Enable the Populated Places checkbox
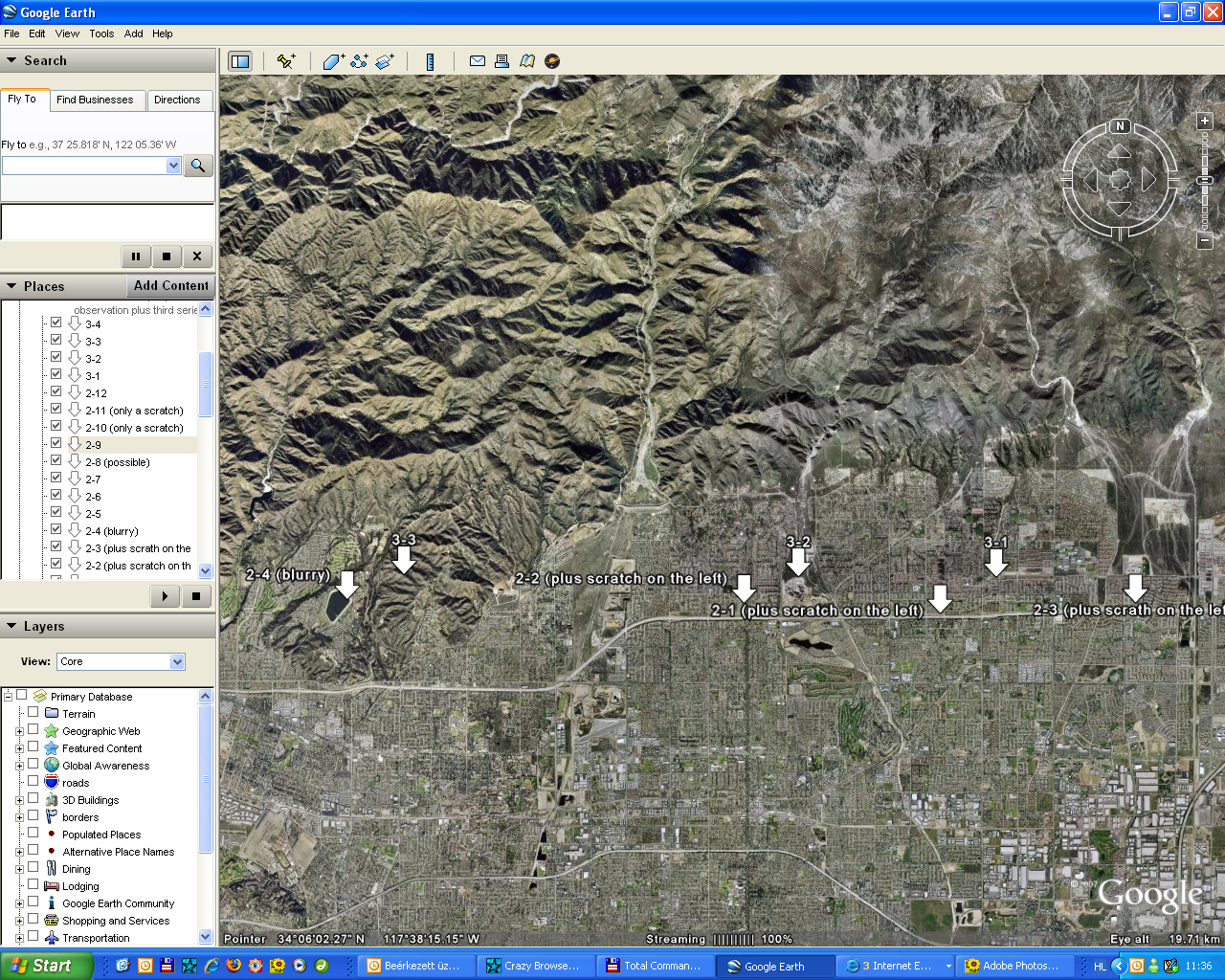Screen dimensions: 1225x980 33,833
